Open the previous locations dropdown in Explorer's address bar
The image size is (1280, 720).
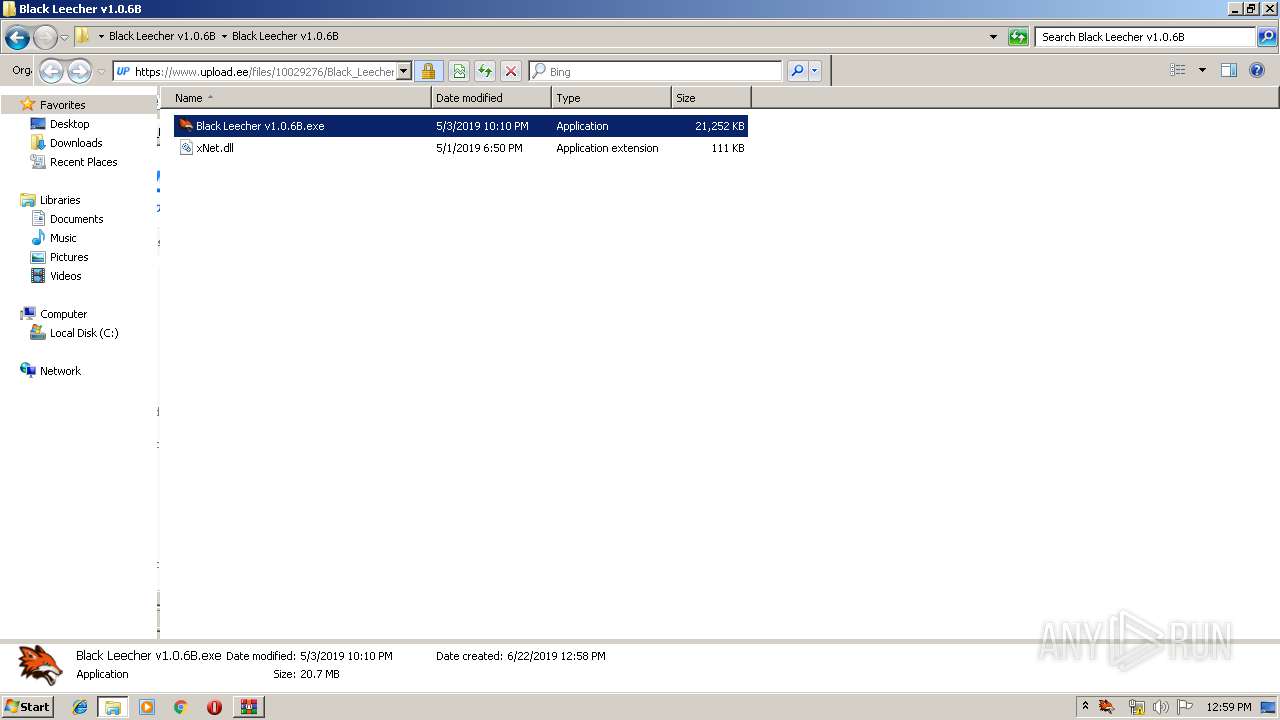coord(993,37)
